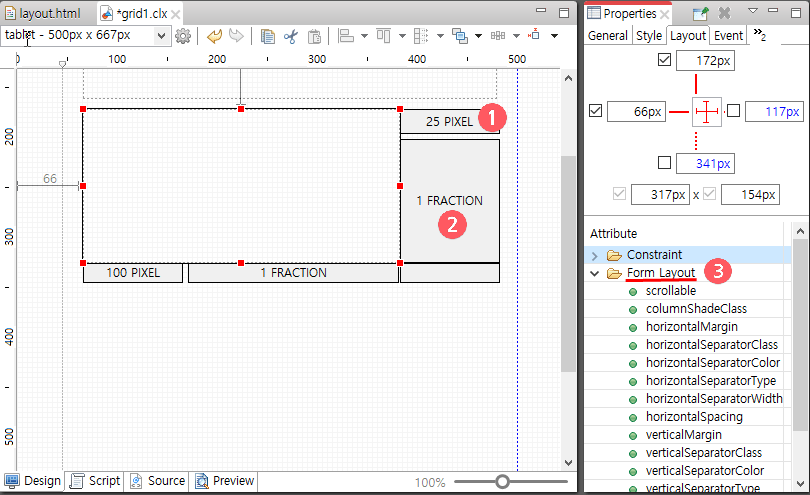Click the pin property view icon

tap(700, 13)
